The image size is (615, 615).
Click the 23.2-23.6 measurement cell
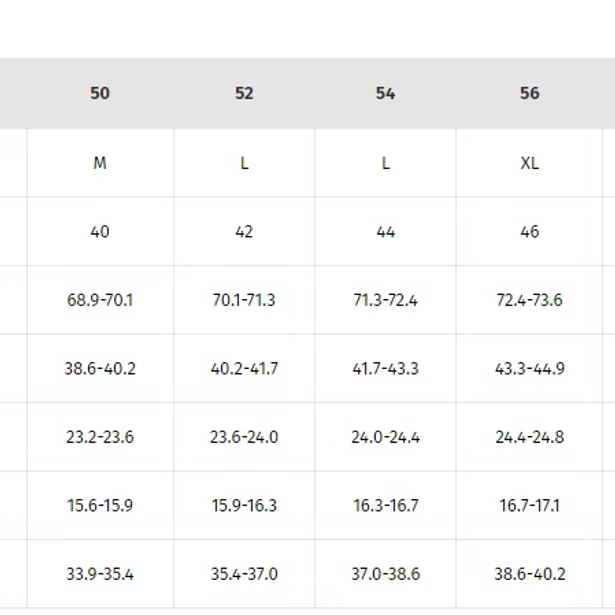[100, 437]
